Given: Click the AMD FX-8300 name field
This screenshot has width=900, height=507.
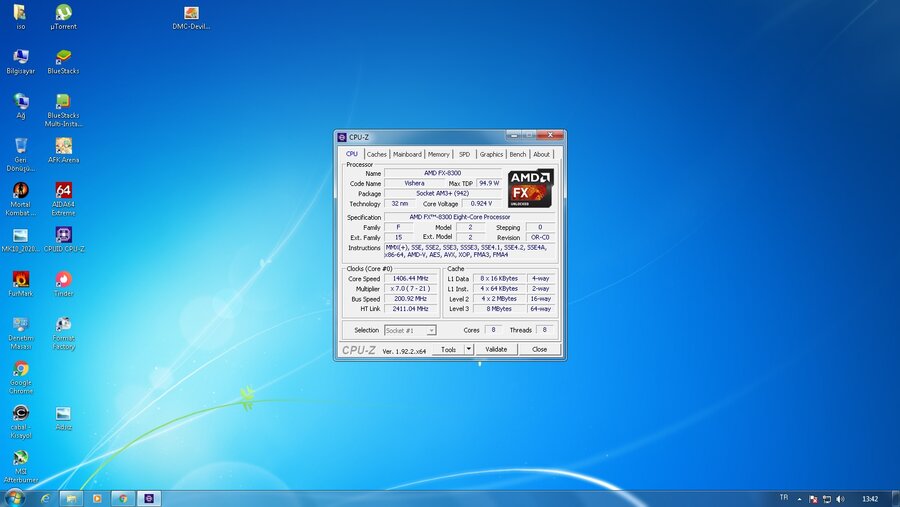Looking at the screenshot, I should 443,173.
